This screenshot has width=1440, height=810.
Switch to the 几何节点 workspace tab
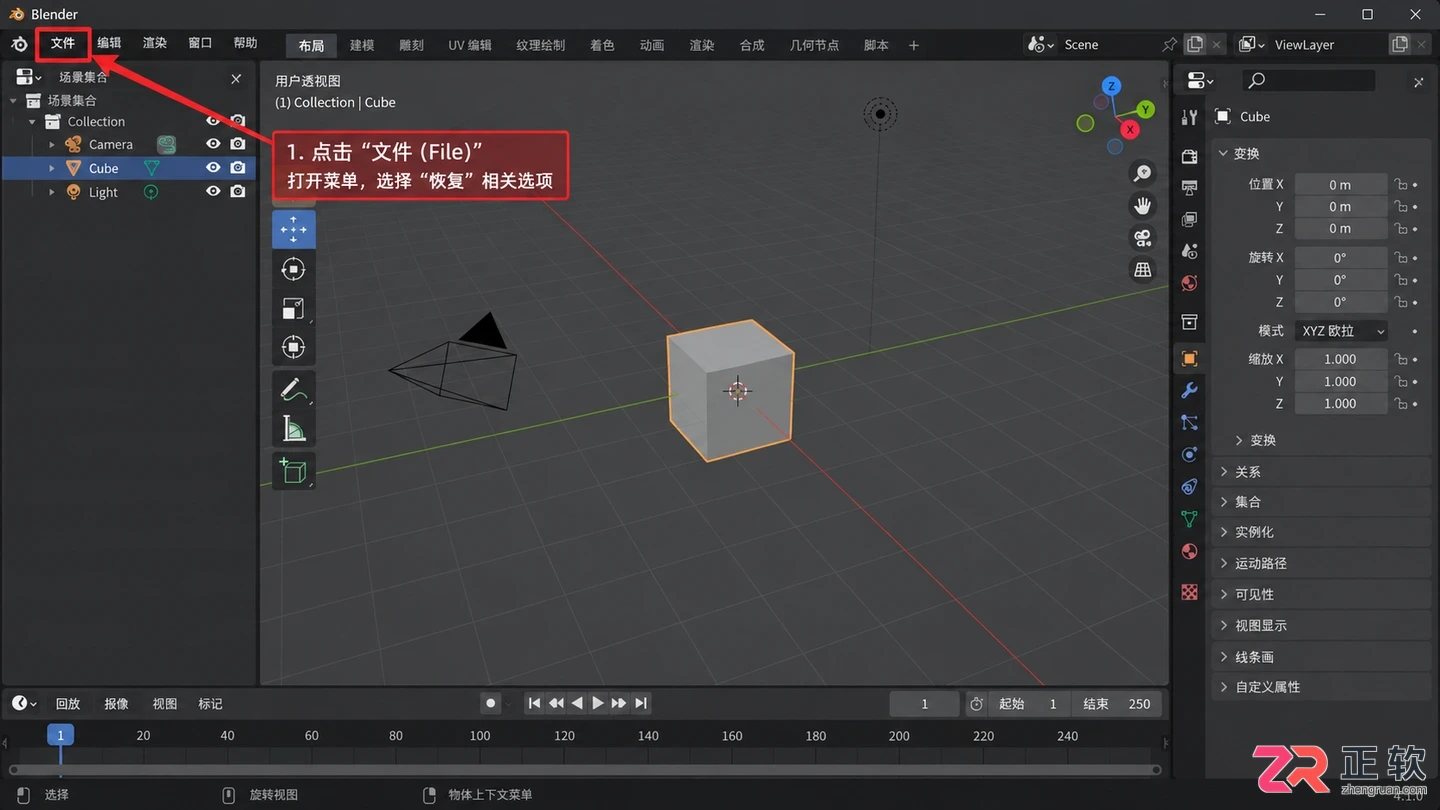click(x=814, y=45)
